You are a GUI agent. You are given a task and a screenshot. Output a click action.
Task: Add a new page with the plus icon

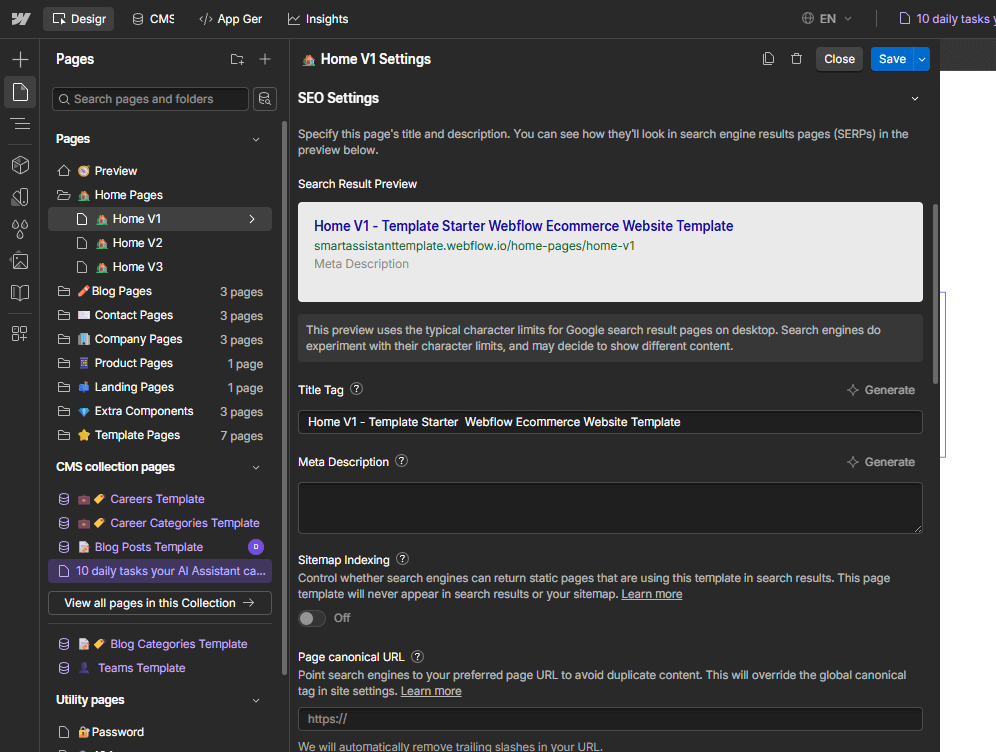[x=265, y=59]
